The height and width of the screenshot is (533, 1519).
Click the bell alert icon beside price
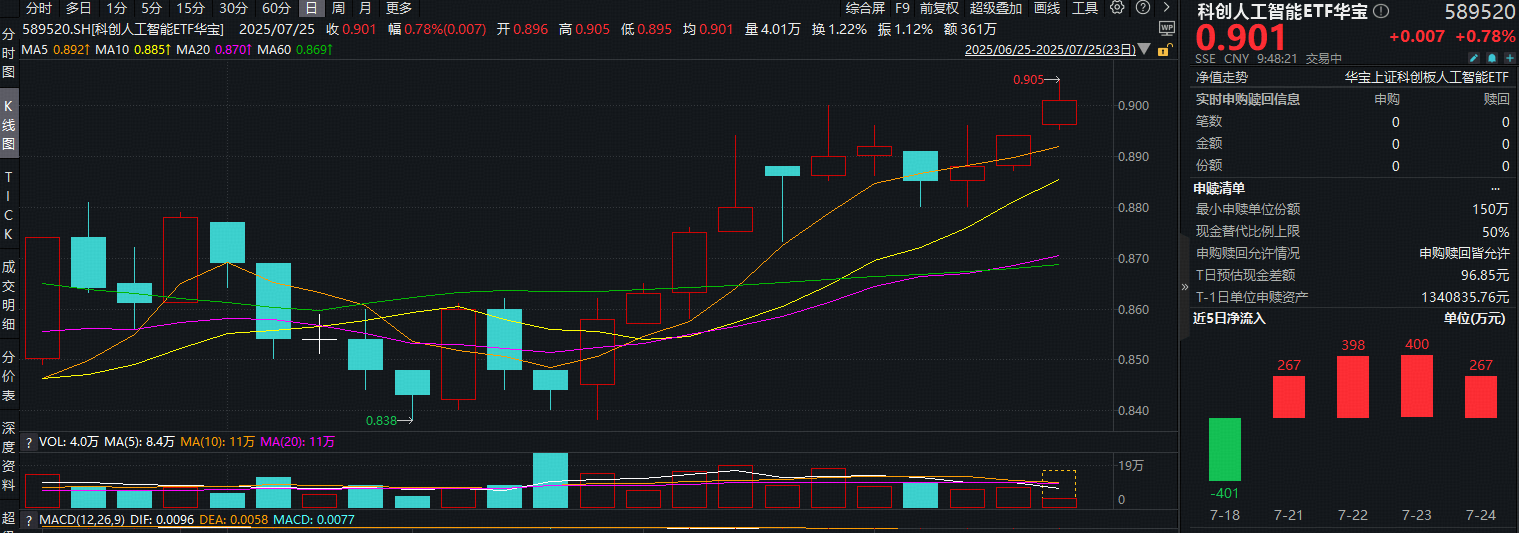pyautogui.click(x=1491, y=59)
